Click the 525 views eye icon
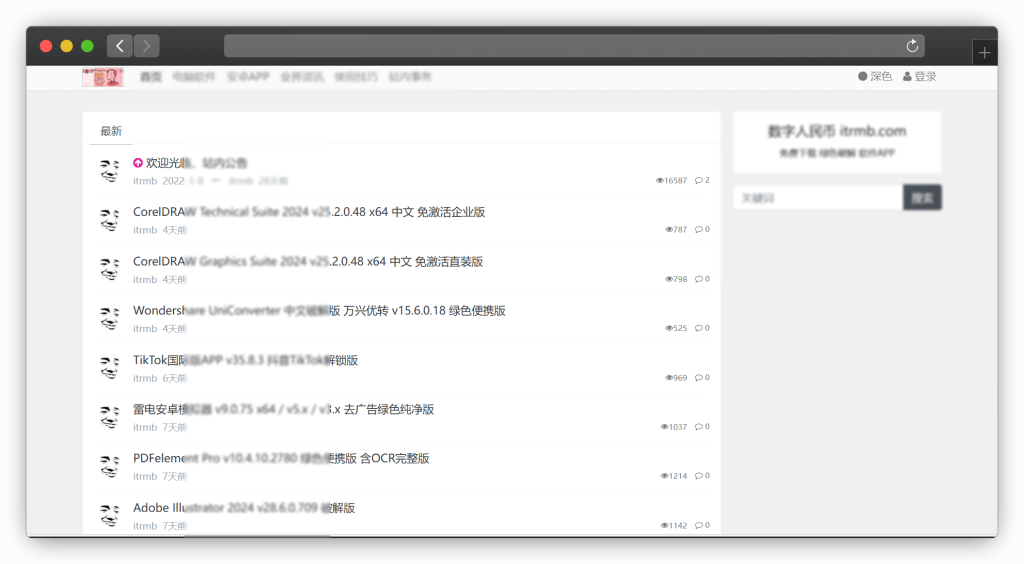The height and width of the screenshot is (564, 1024). [669, 328]
